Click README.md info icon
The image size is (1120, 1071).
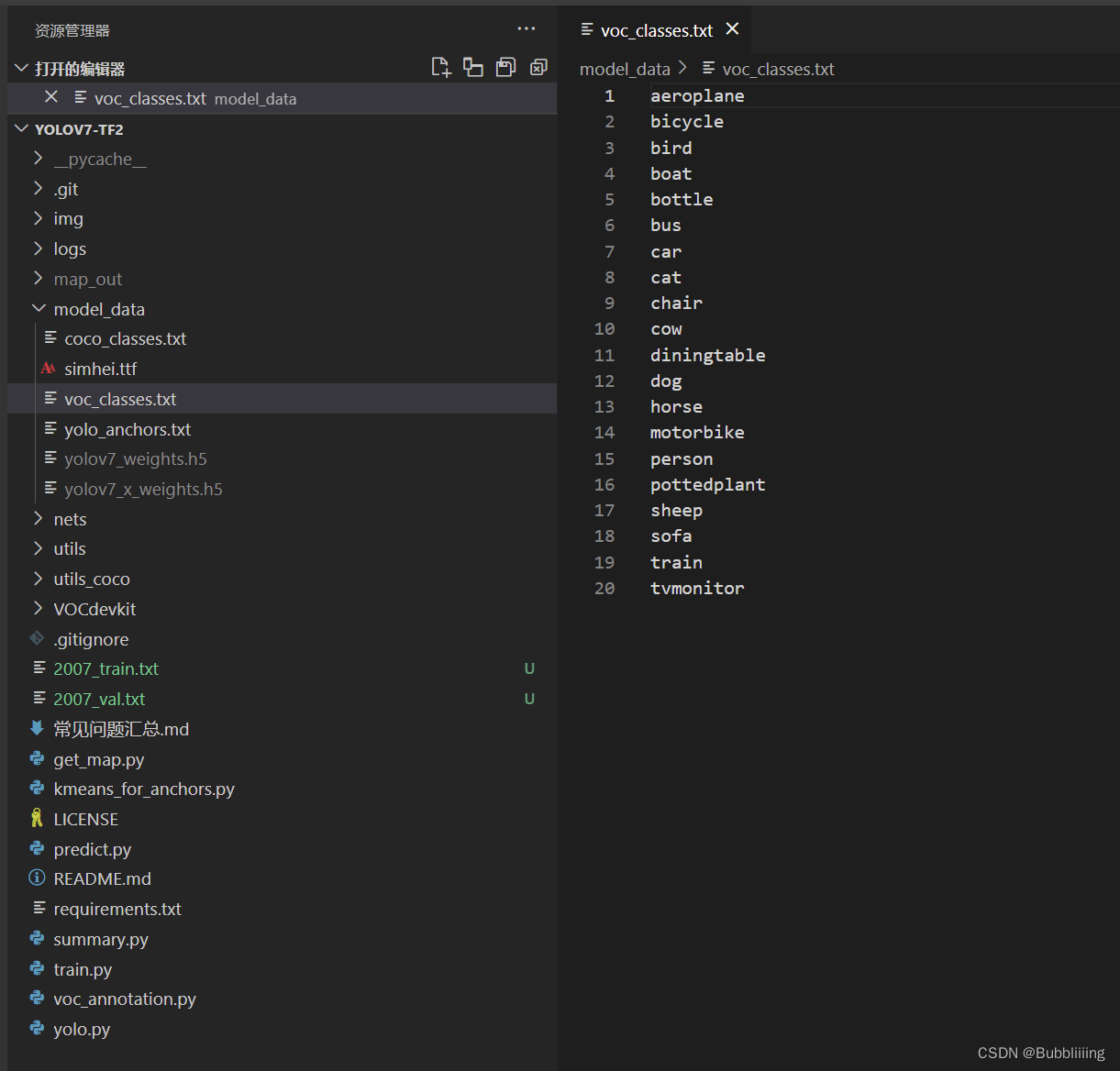pyautogui.click(x=37, y=878)
